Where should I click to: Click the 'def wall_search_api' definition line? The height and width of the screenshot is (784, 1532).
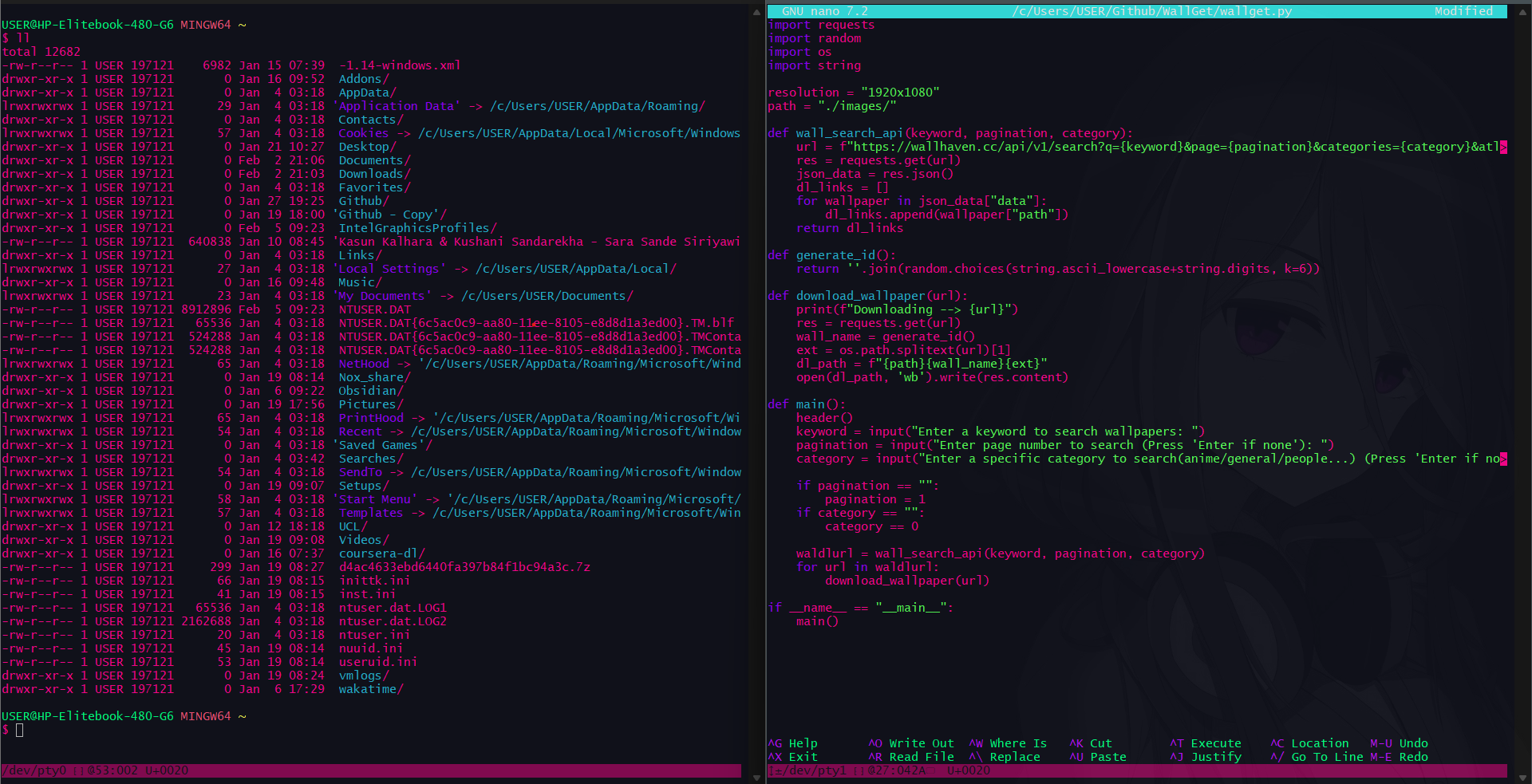pos(950,133)
